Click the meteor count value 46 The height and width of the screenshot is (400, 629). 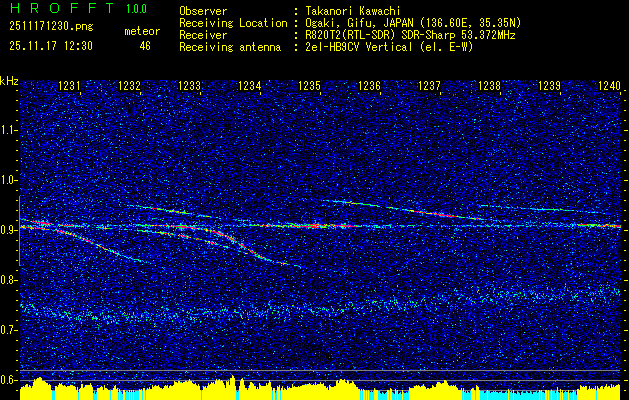pos(145,46)
